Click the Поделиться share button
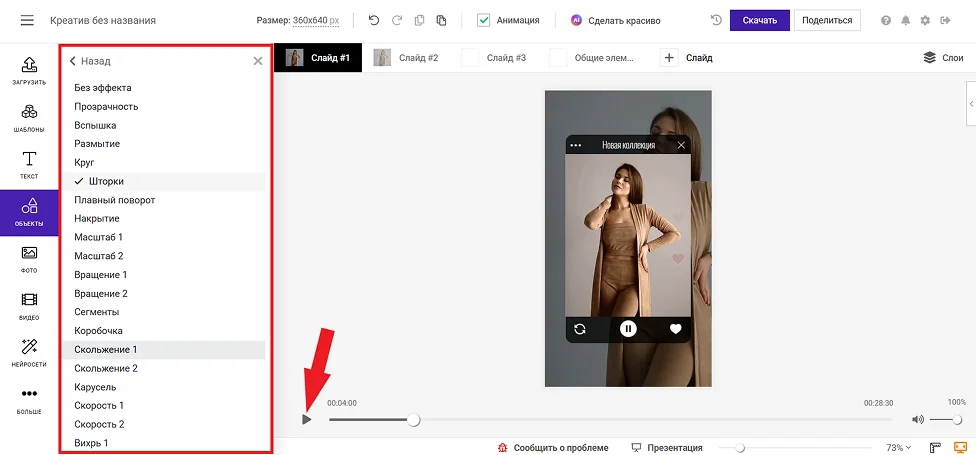The image size is (976, 455). point(827,20)
